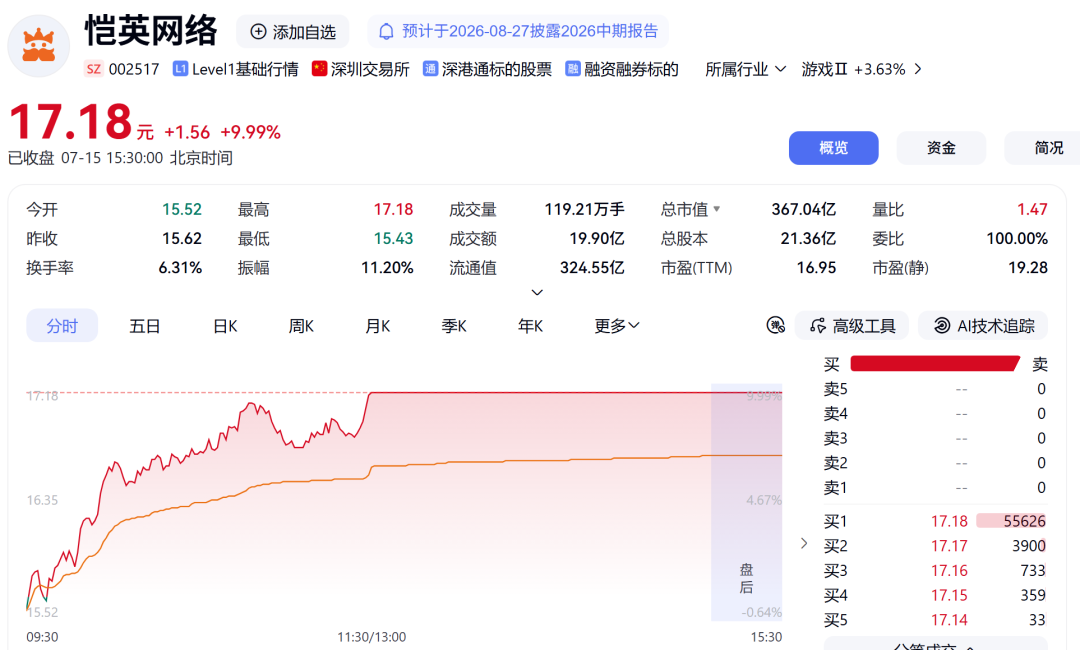Select the 周K chart tab
This screenshot has width=1080, height=650.
pos(301,326)
